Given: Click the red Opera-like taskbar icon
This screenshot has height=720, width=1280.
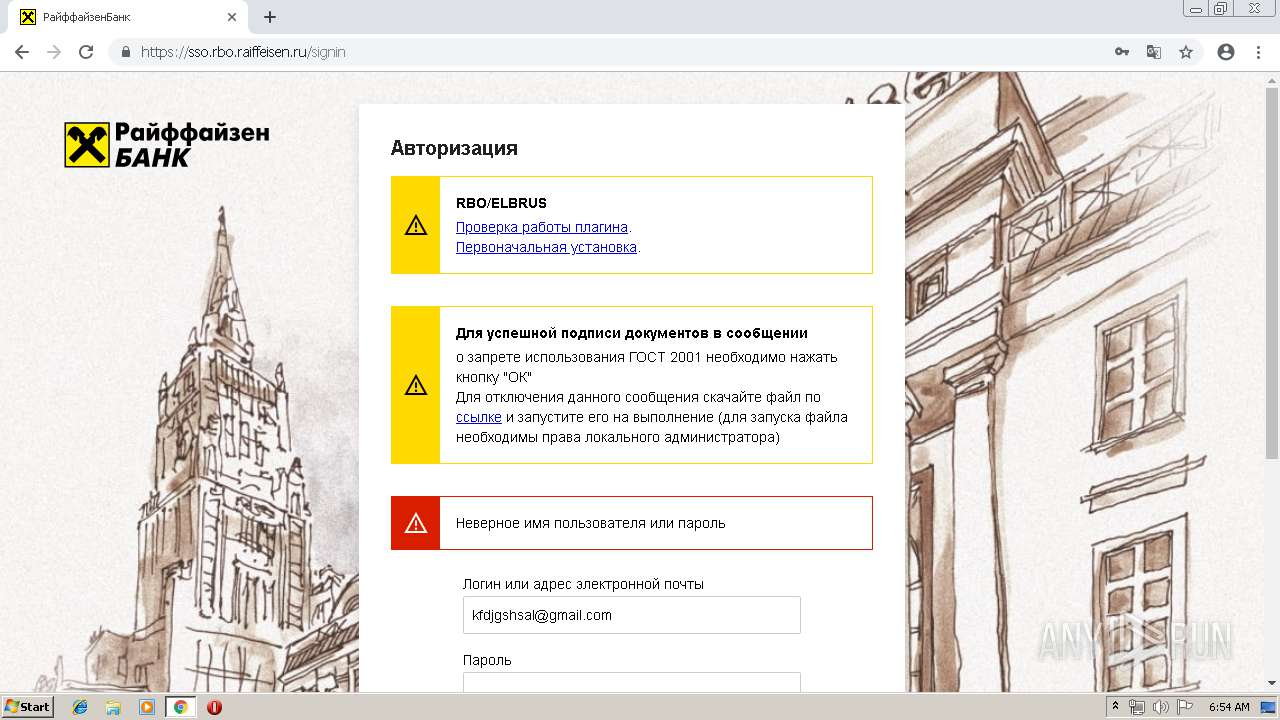Looking at the screenshot, I should (214, 707).
